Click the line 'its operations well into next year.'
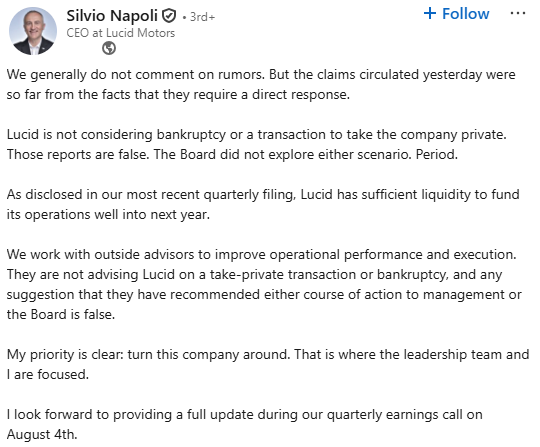The image size is (540, 447). click(x=108, y=215)
